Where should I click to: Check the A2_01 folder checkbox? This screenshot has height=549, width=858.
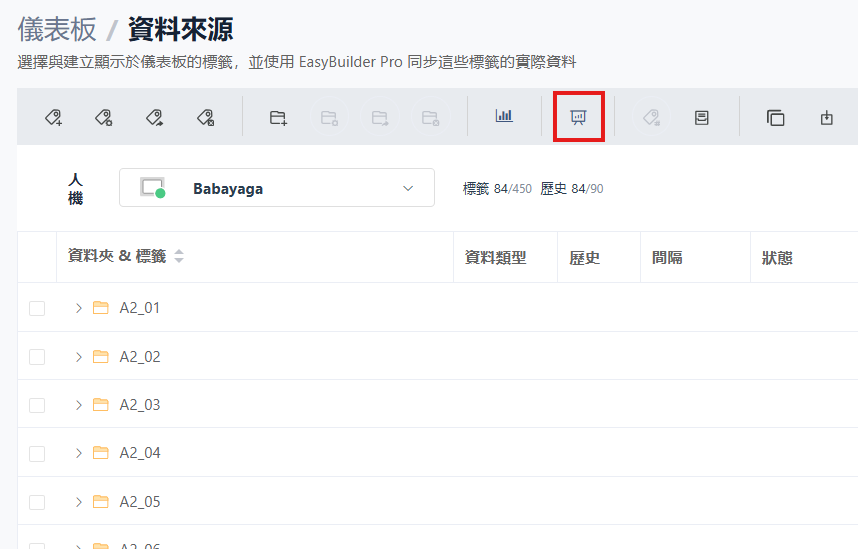37,308
